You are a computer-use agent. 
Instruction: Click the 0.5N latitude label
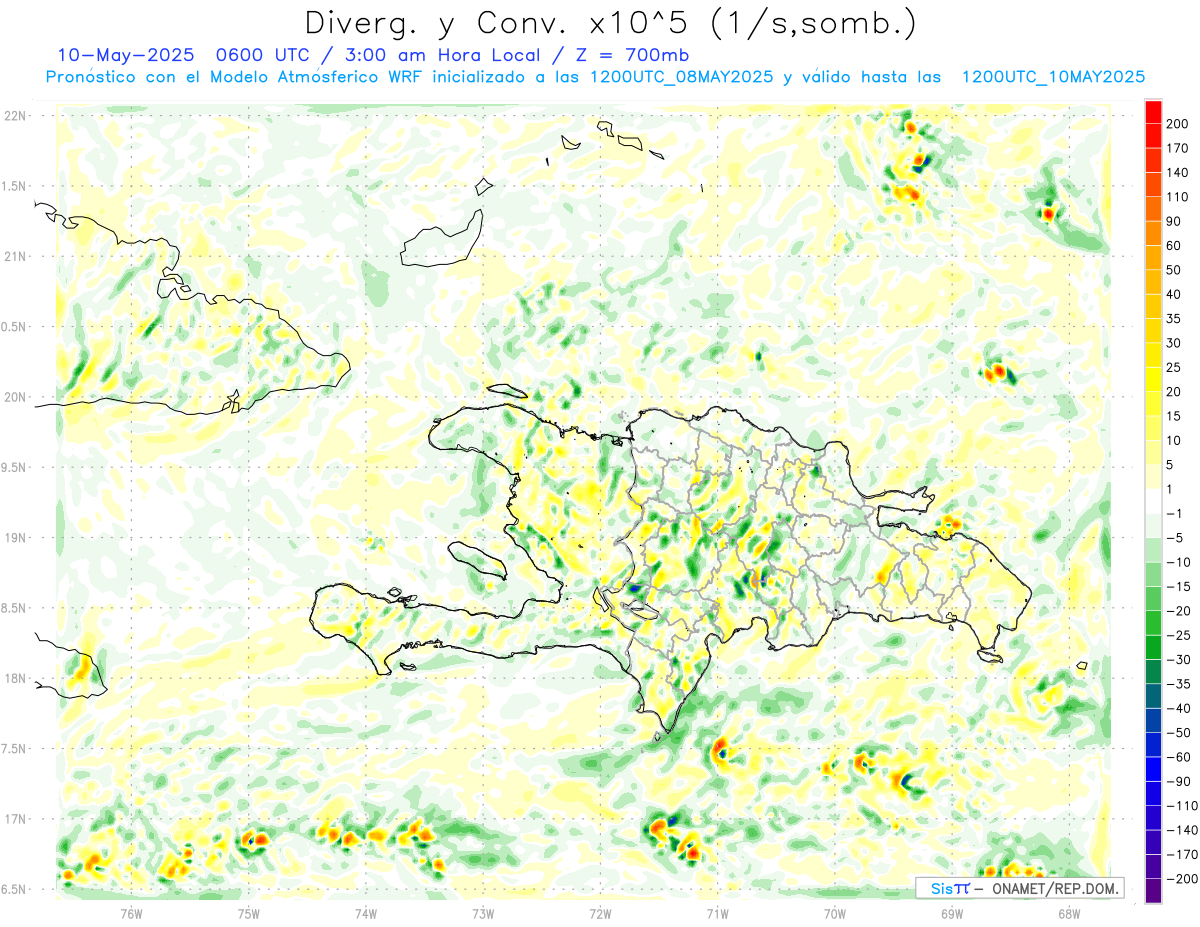pyautogui.click(x=13, y=327)
